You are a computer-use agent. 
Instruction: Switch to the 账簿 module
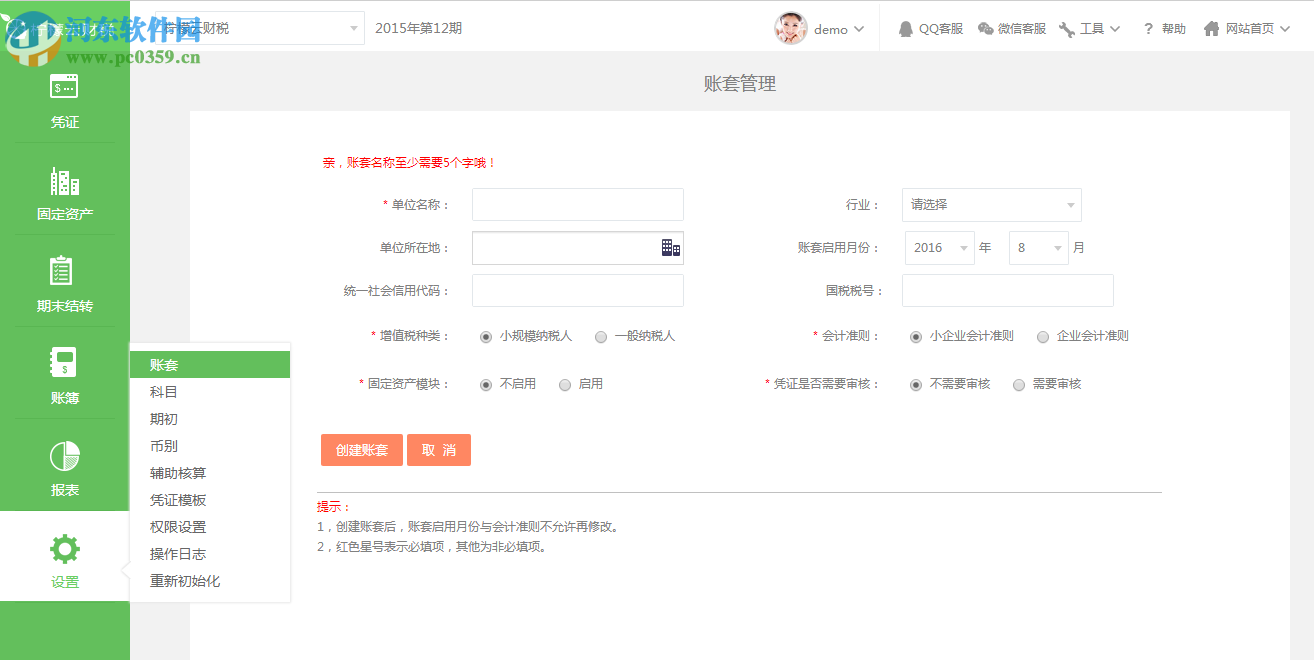click(64, 373)
